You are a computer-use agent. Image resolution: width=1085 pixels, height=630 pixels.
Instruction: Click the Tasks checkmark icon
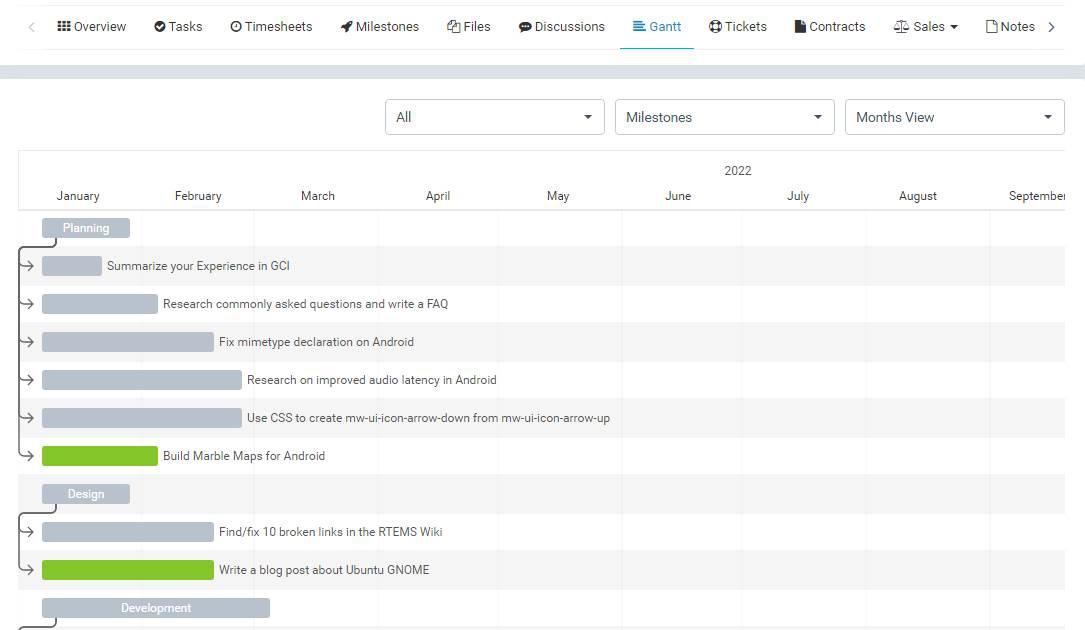(160, 27)
